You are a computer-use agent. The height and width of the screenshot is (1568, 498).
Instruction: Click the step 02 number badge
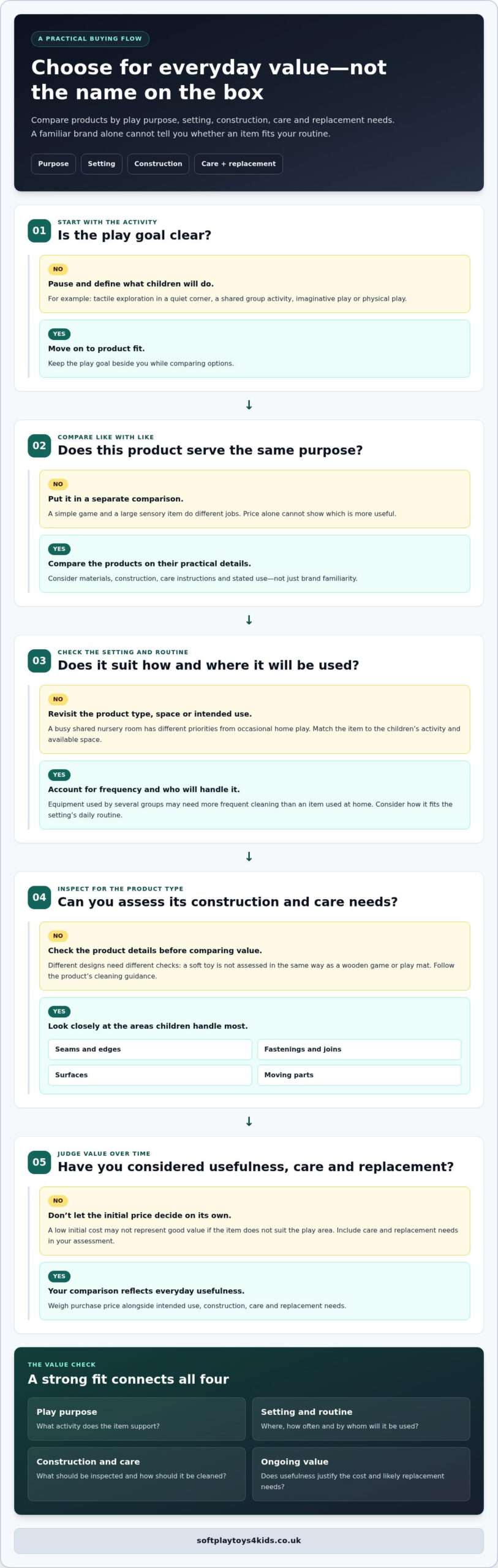(39, 445)
